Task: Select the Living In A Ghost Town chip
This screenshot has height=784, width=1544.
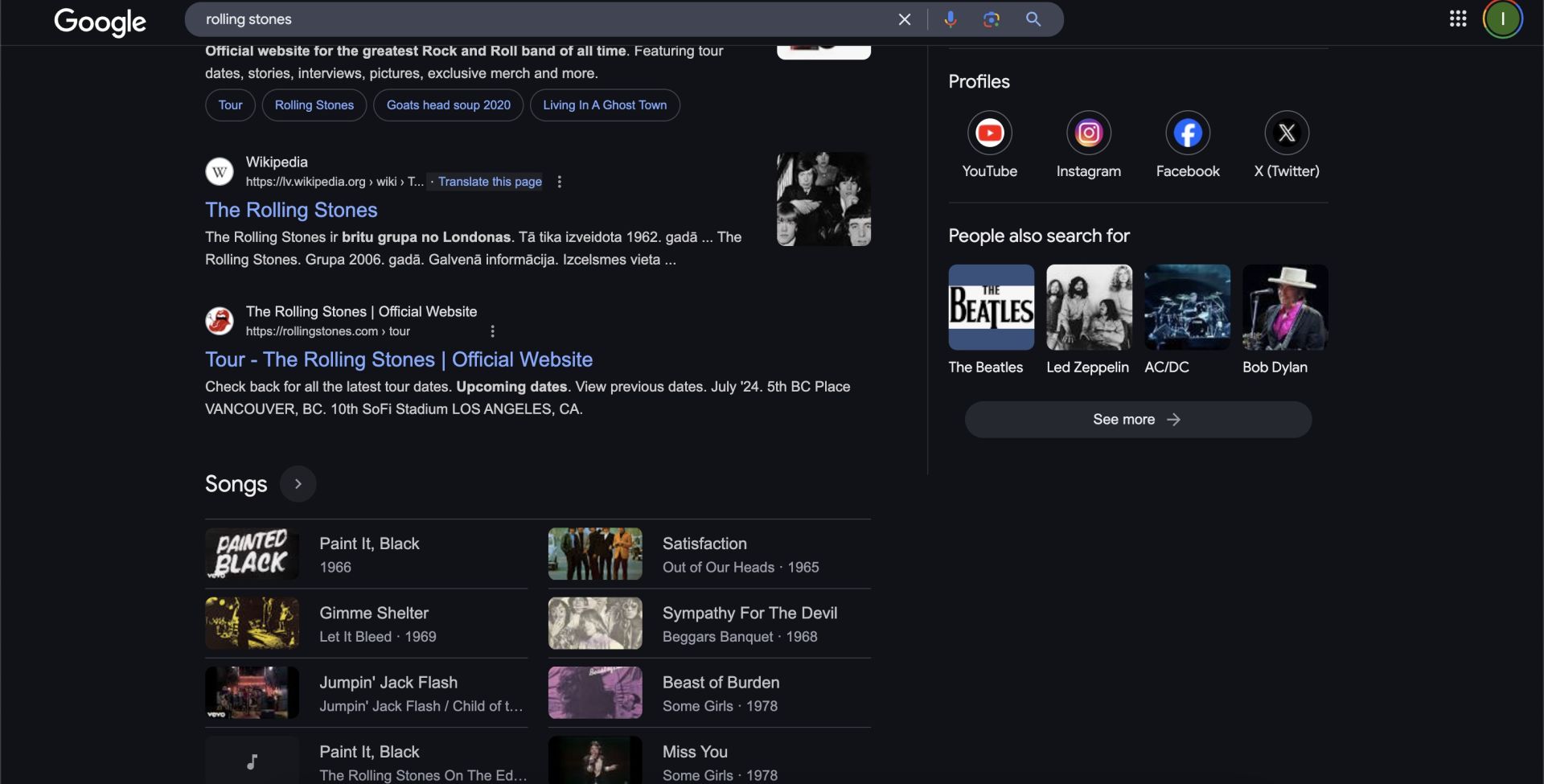Action: tap(605, 105)
